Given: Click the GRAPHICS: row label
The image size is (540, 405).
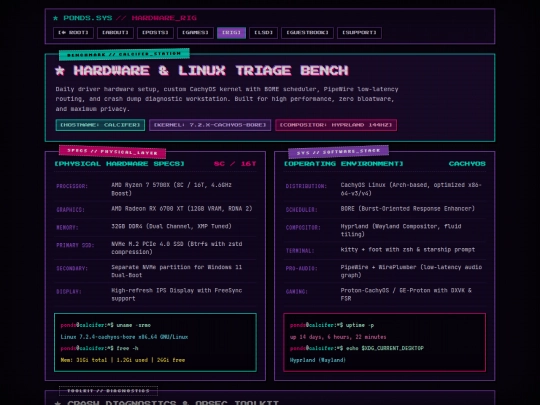Looking at the screenshot, I should pos(70,210).
